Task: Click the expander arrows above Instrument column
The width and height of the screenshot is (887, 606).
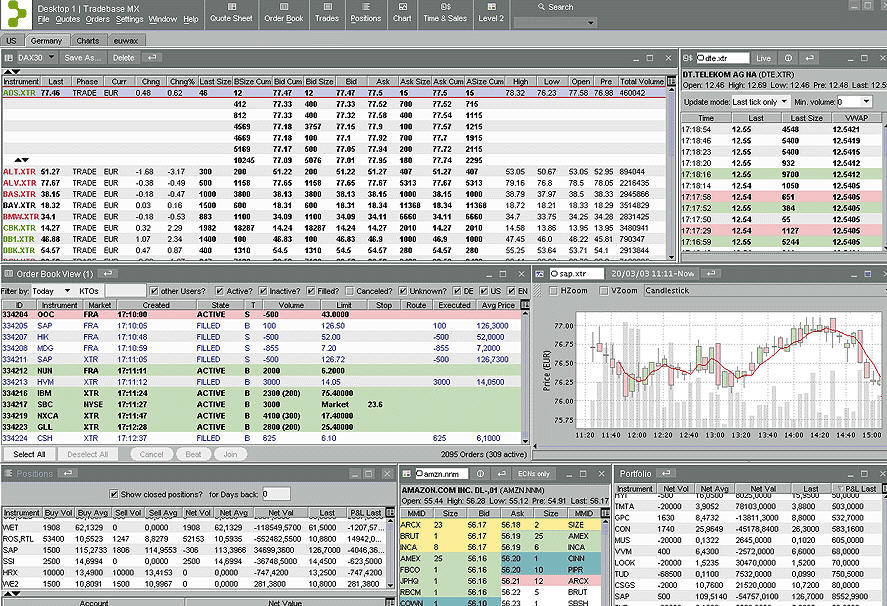Action: [x=12, y=72]
